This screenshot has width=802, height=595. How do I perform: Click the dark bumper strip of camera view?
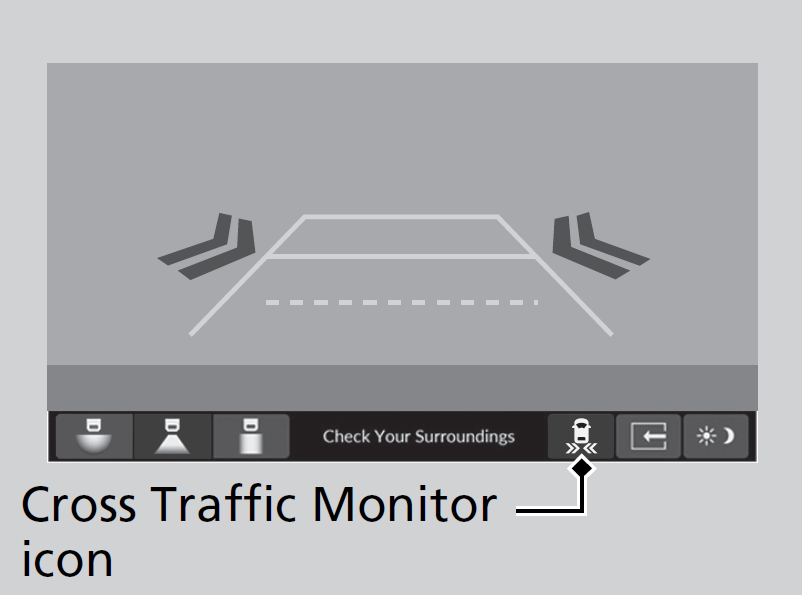pyautogui.click(x=402, y=388)
